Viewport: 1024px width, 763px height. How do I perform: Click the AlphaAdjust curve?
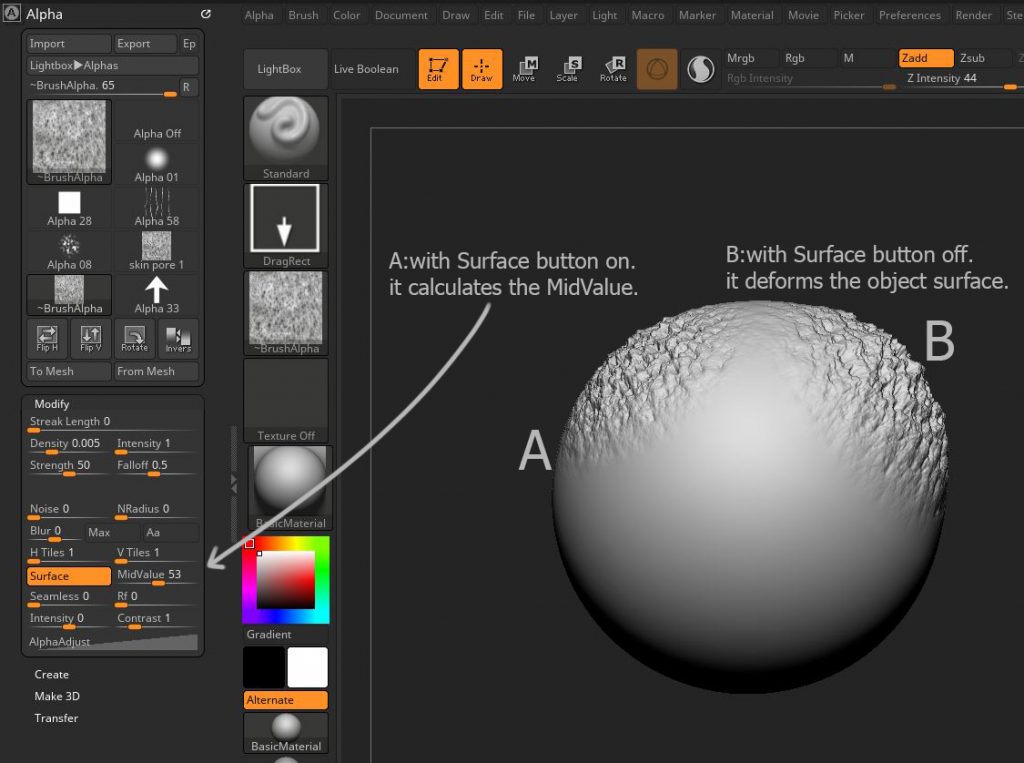tap(112, 641)
